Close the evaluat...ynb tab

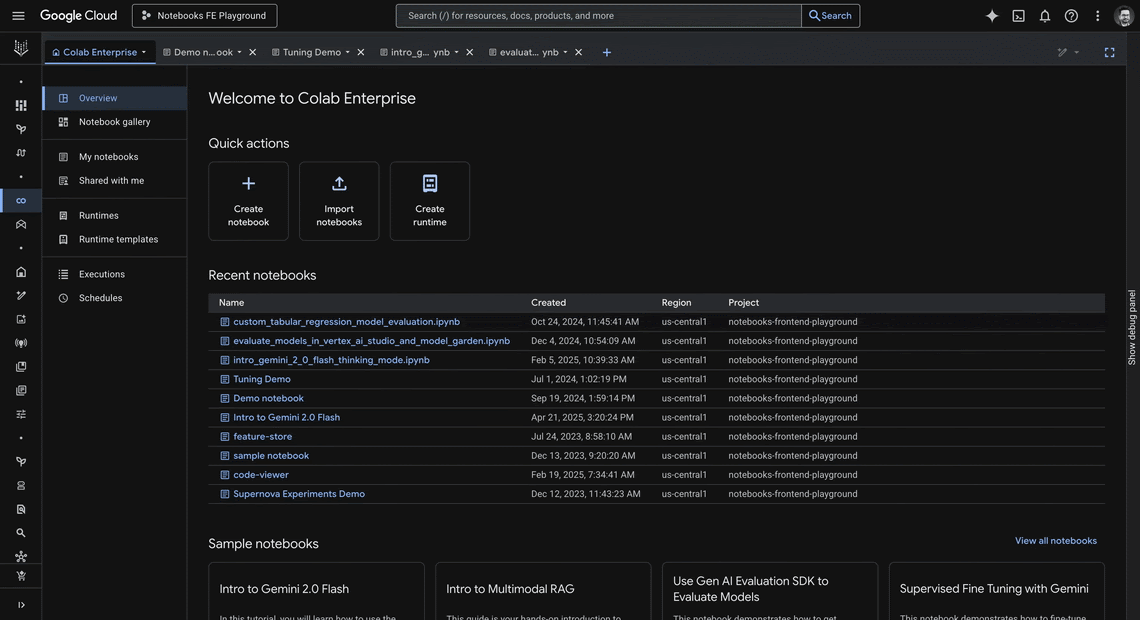579,52
